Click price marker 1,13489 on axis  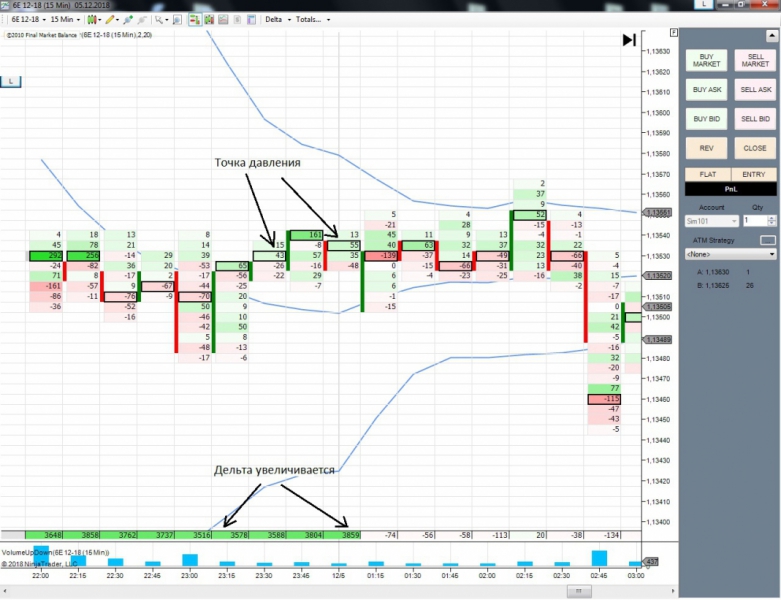point(657,340)
